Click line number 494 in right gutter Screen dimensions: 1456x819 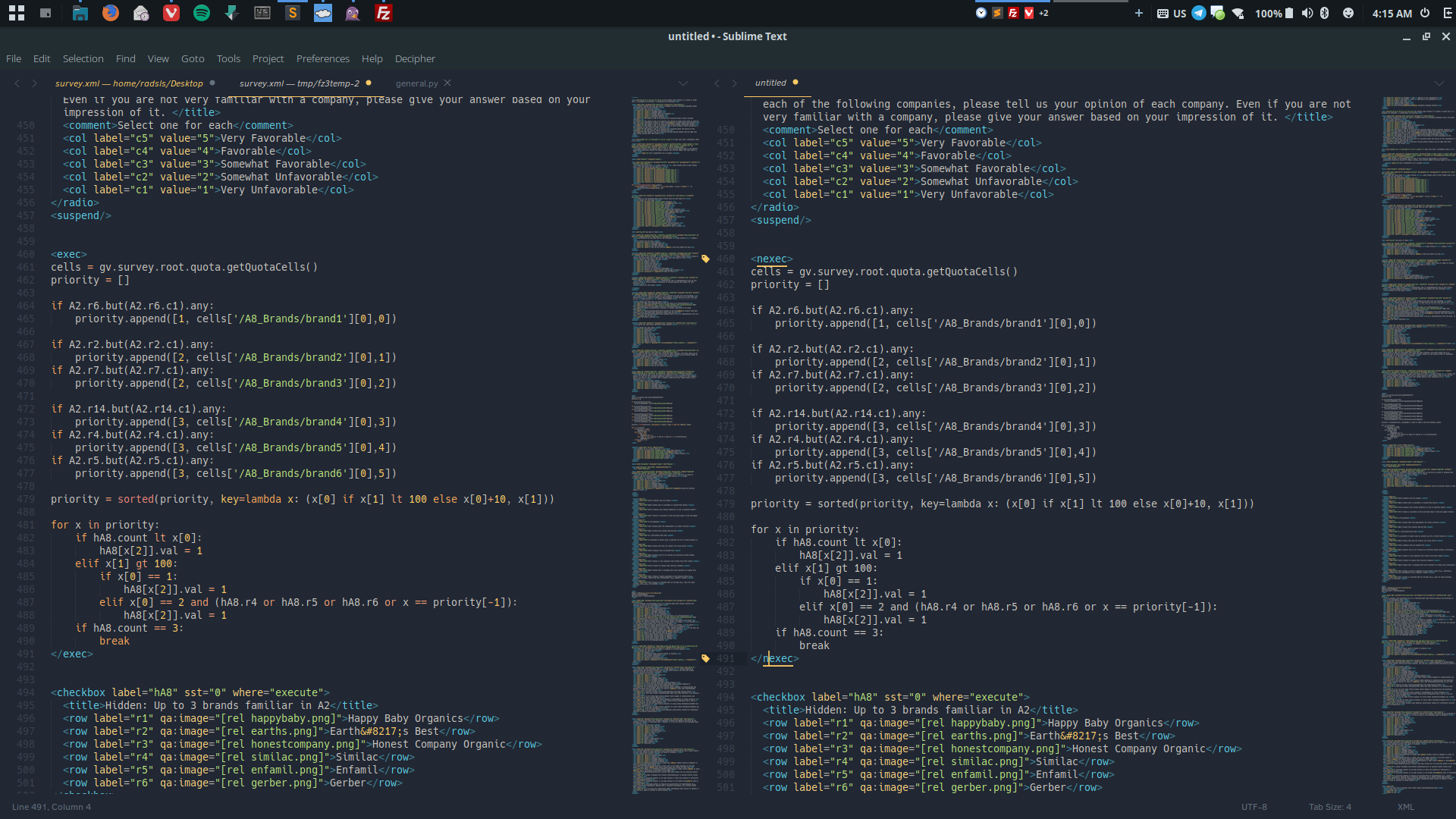click(x=726, y=697)
